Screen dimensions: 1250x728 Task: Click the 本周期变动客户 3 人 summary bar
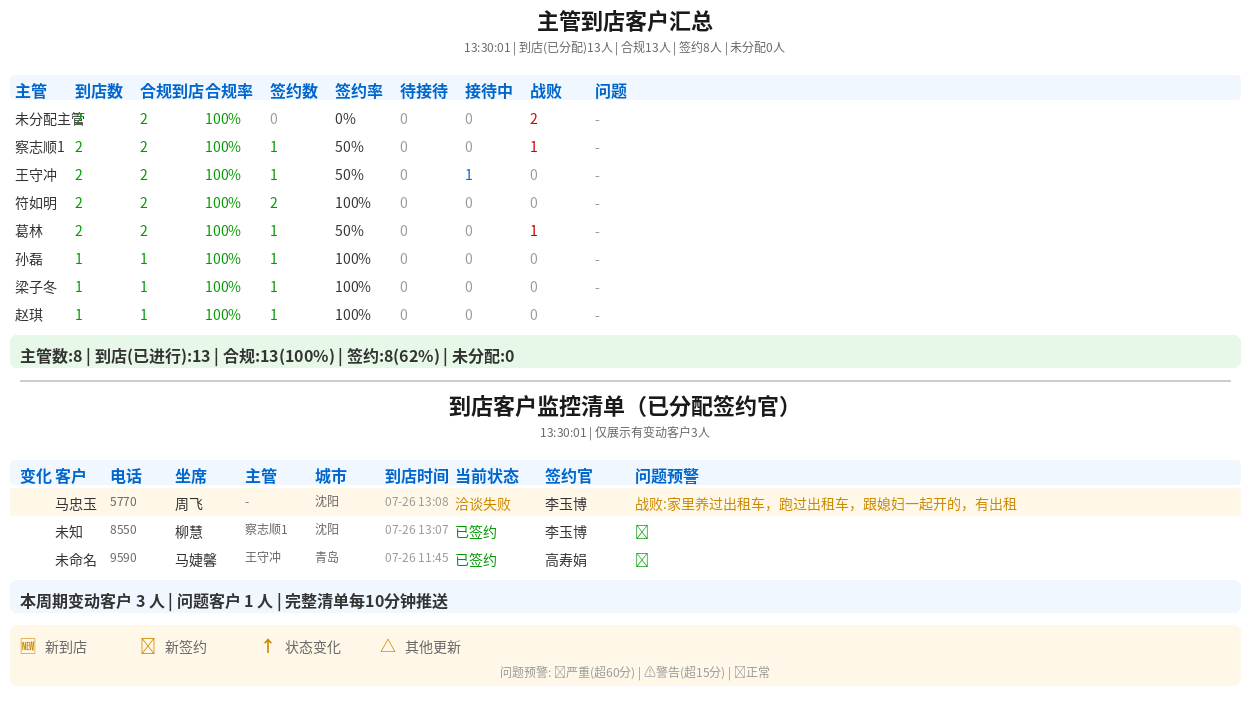[x=625, y=597]
